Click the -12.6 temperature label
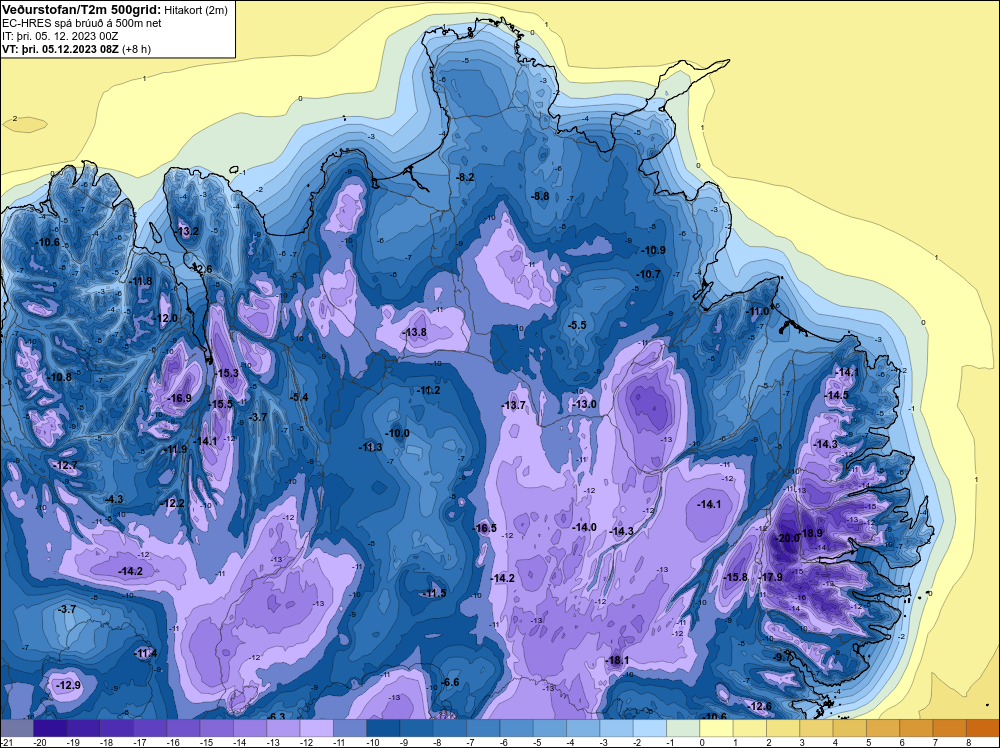Viewport: 1000px width, 748px height. point(760,706)
